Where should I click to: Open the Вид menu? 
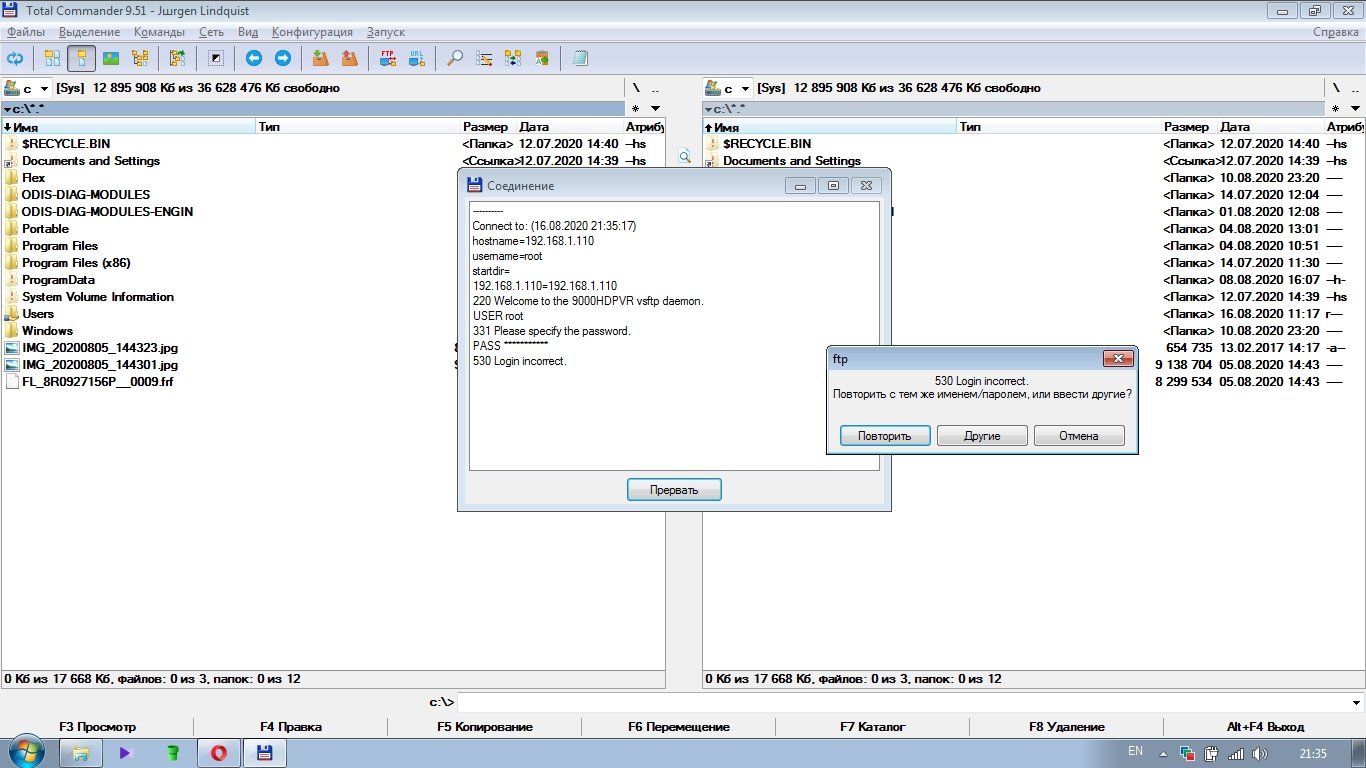248,32
